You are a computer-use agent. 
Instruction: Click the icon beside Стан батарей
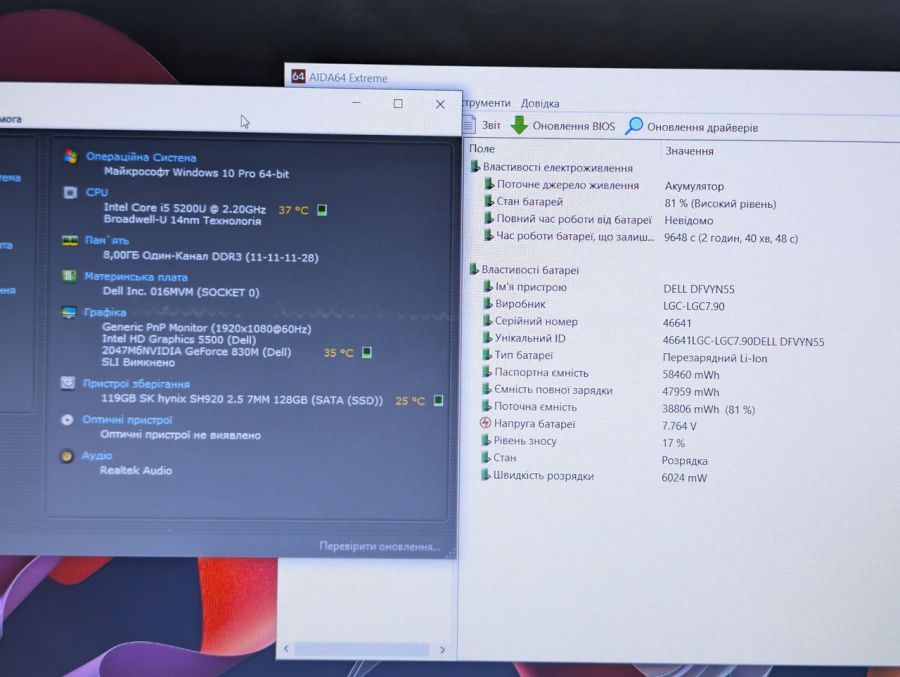click(488, 201)
